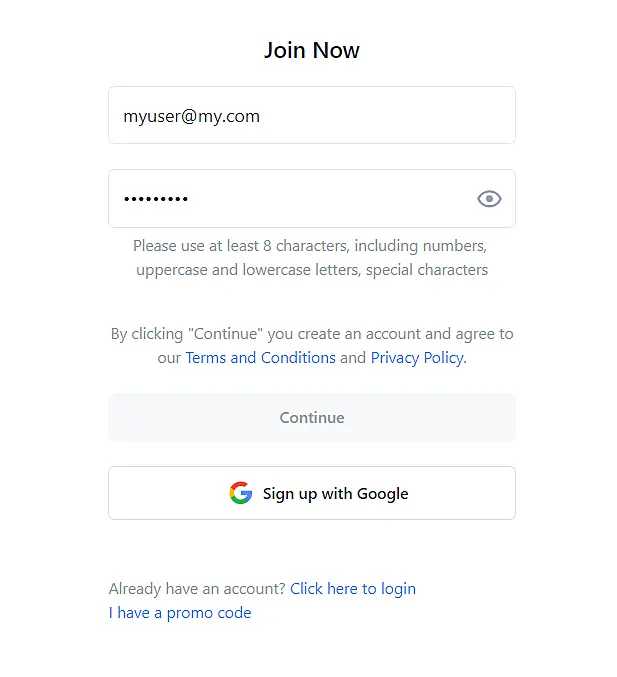Viewport: 617px width, 677px height.
Task: Click the word "Continue" on the greyed button
Action: (311, 418)
